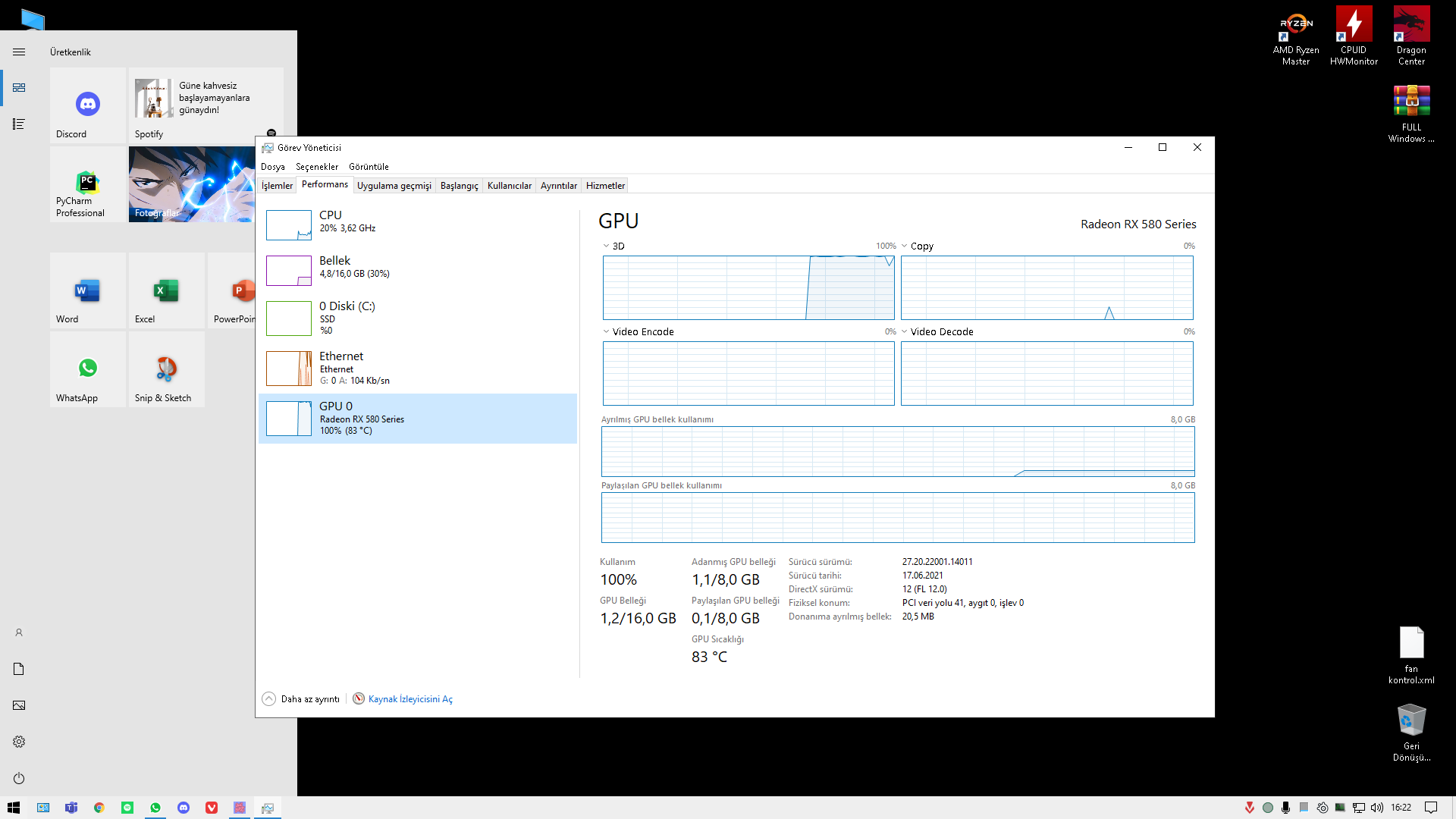Launch PyCharm Professional tile
Image resolution: width=1456 pixels, height=819 pixels.
click(88, 184)
